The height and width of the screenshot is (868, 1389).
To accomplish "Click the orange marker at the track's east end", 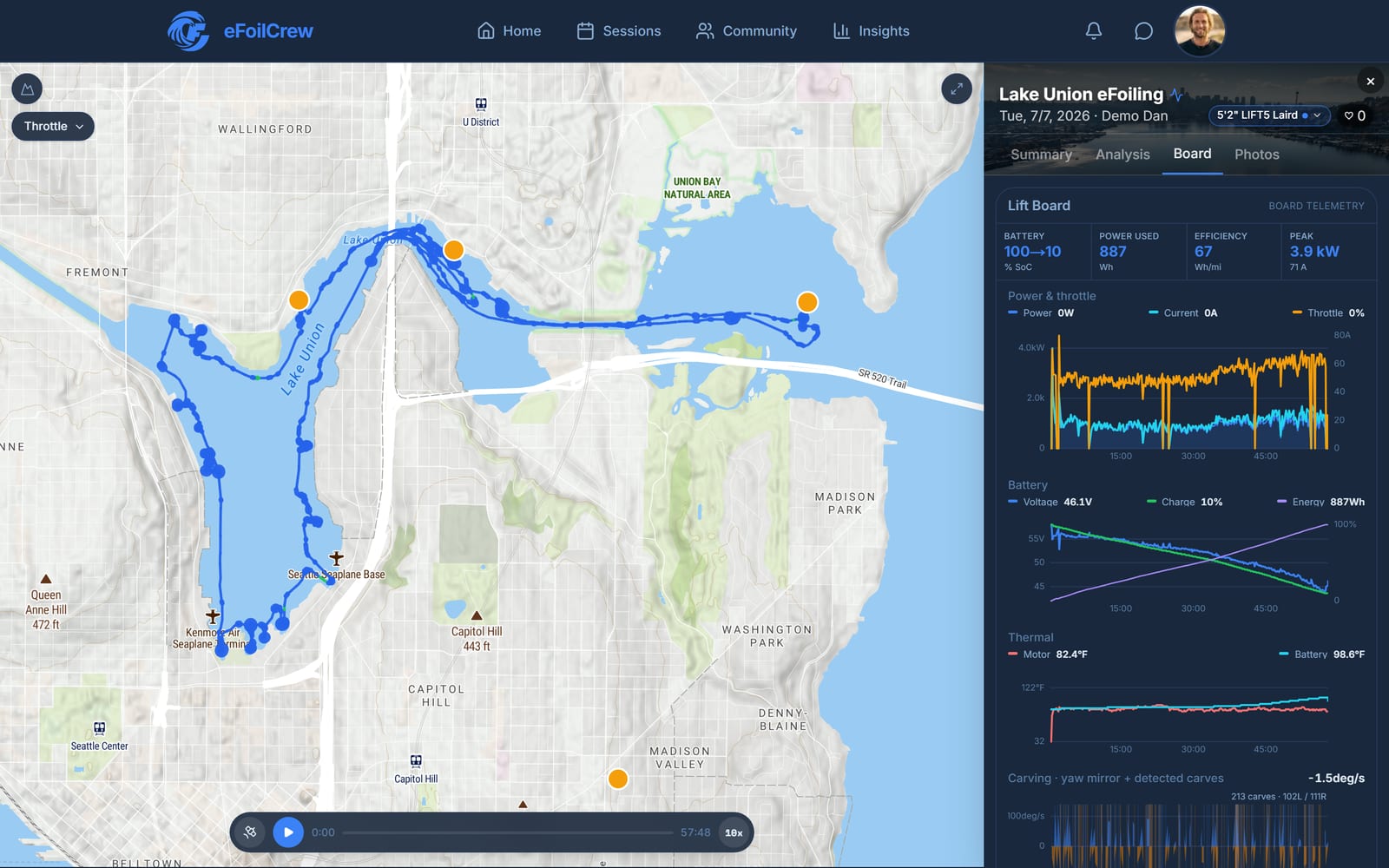I will click(x=807, y=302).
